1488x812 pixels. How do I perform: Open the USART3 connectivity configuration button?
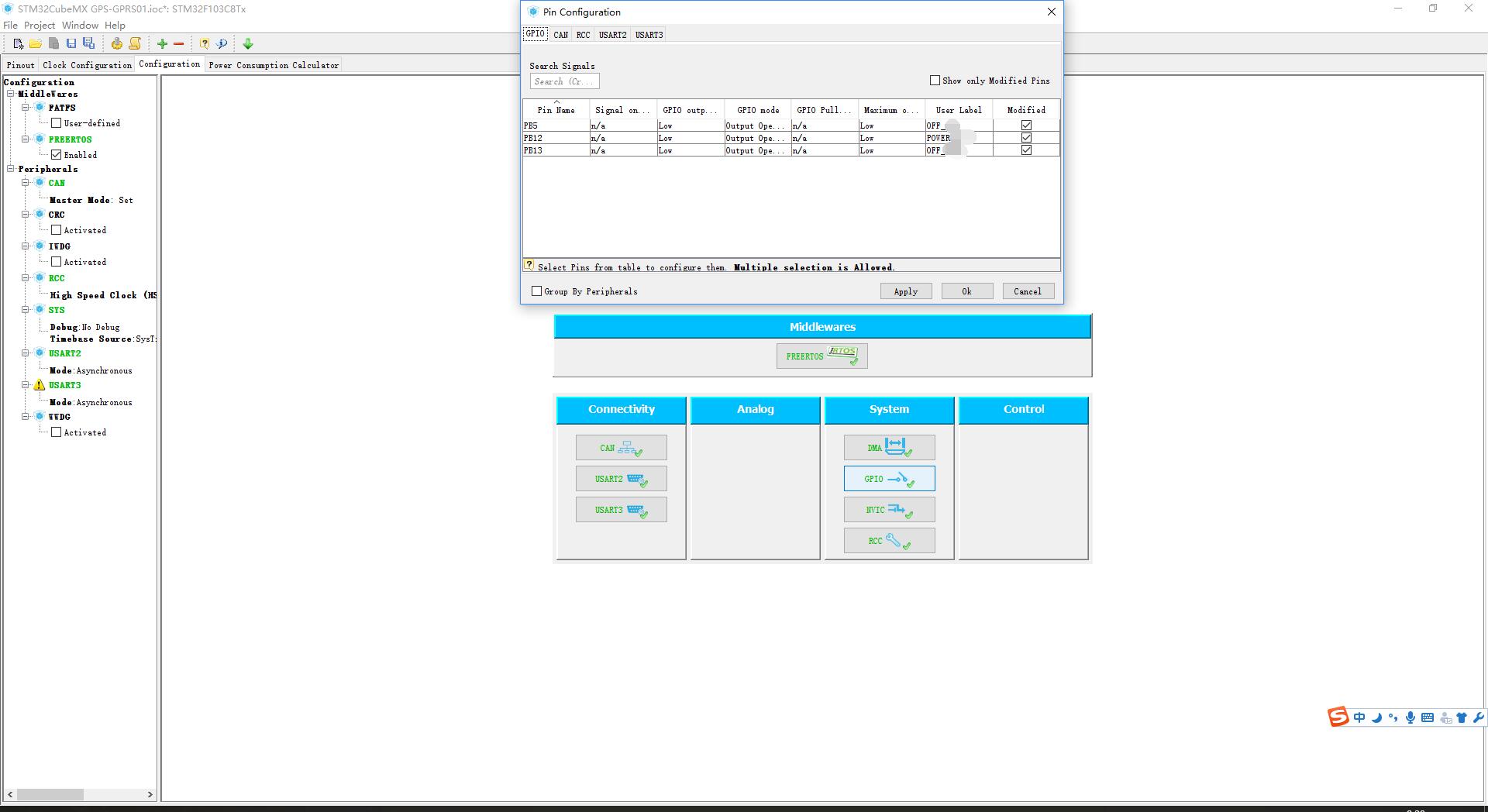(x=621, y=510)
